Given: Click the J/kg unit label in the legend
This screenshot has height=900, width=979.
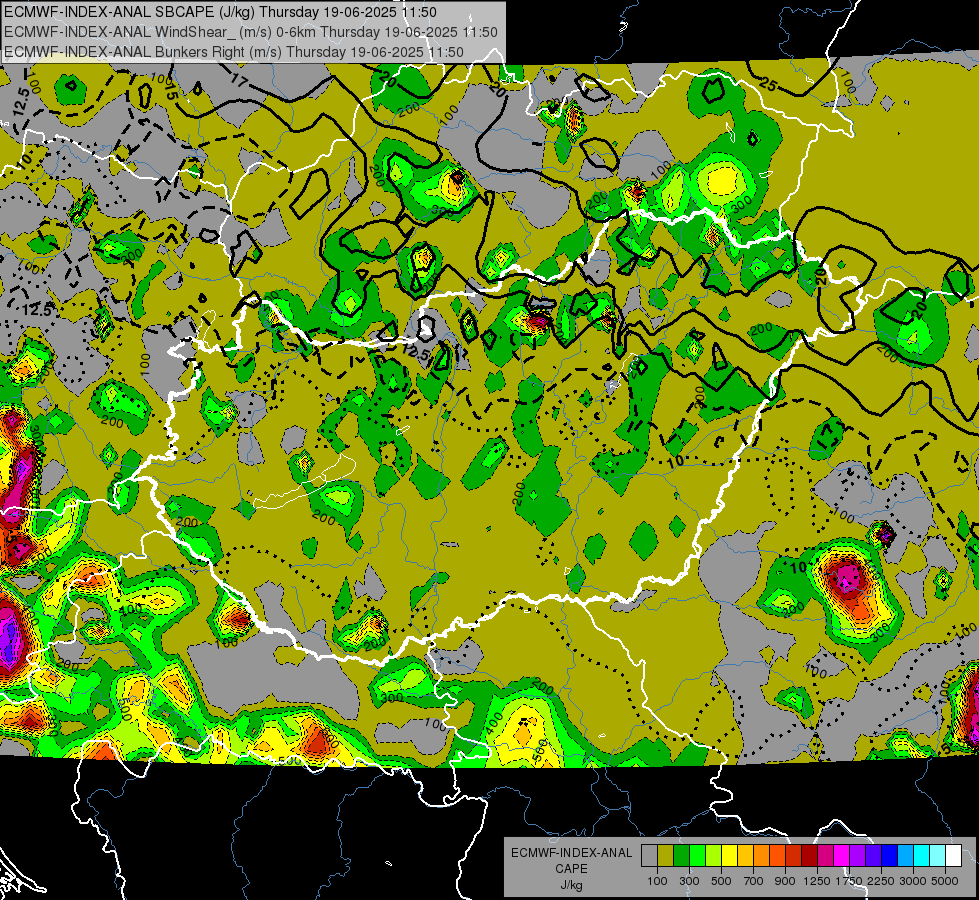Looking at the screenshot, I should [571, 886].
